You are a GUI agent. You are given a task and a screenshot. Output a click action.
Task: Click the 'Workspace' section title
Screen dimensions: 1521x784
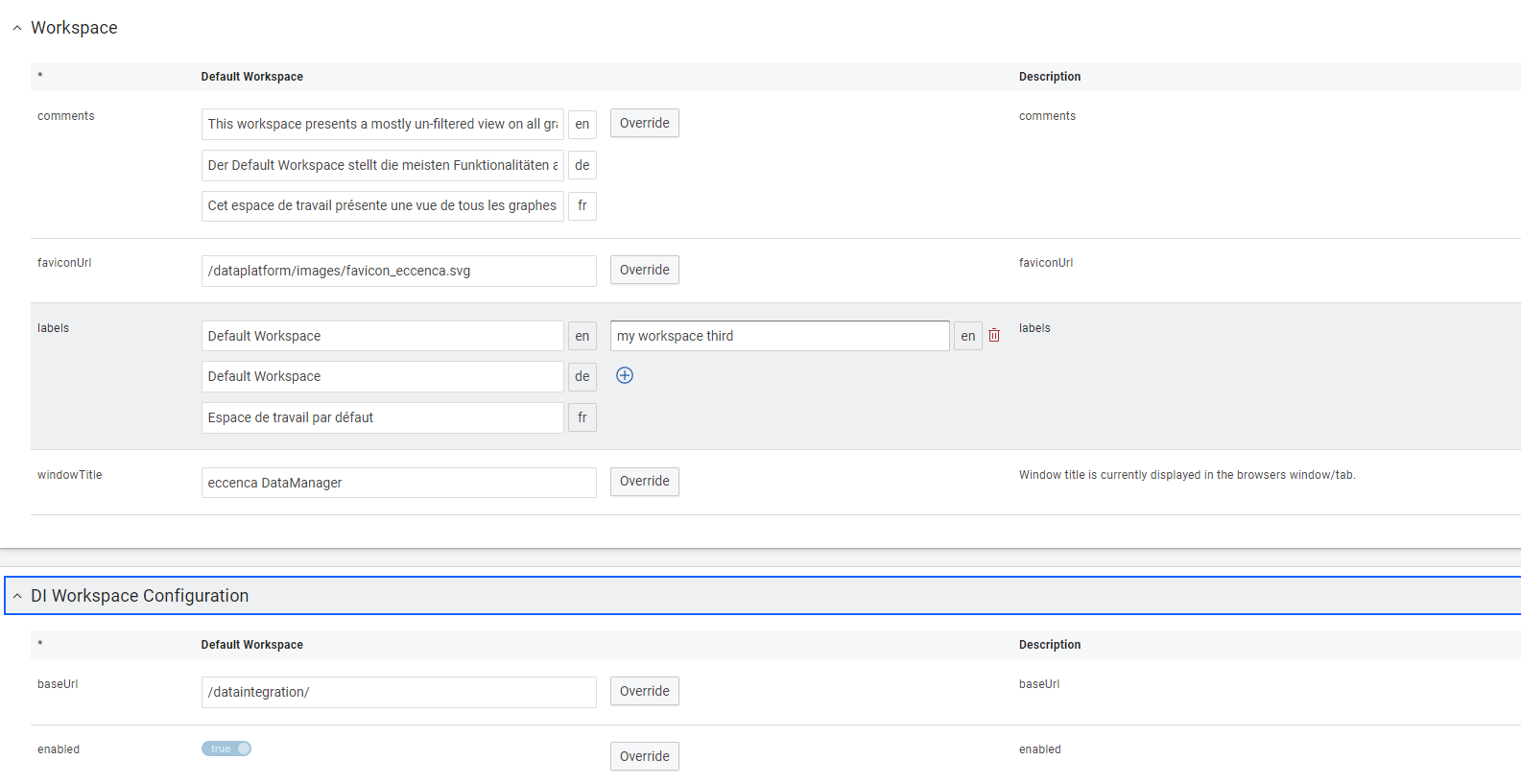point(74,28)
